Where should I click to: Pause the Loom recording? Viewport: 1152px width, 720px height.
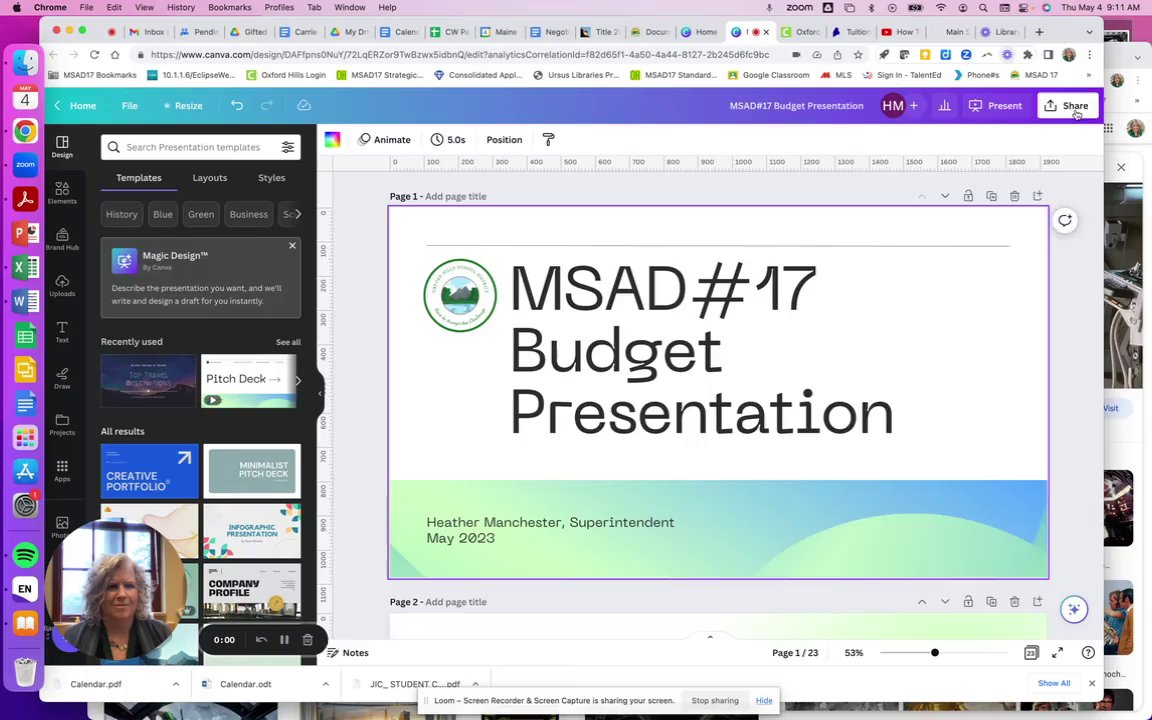[x=284, y=640]
